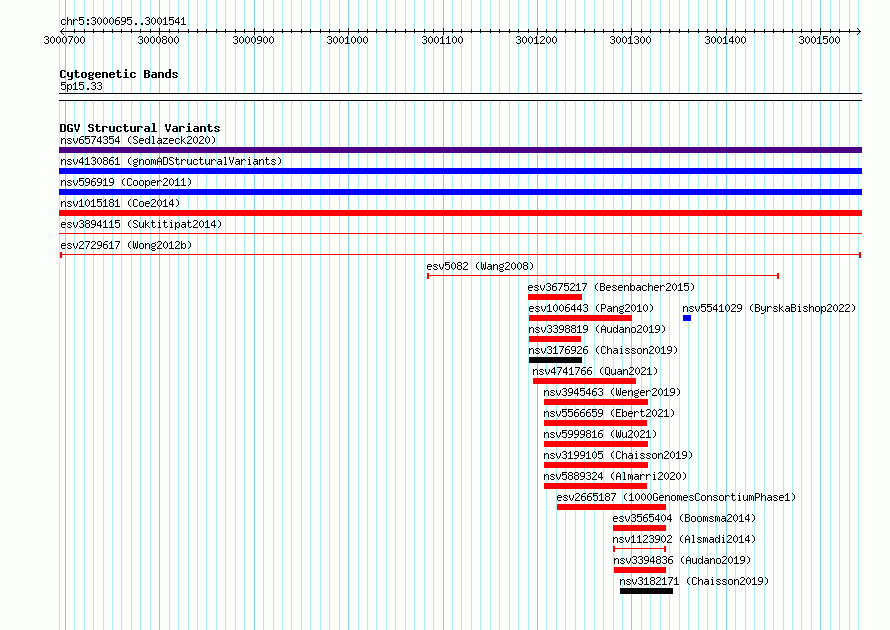Open nsv3199105 (Chaisson2019) variant label
The height and width of the screenshot is (630, 890).
point(618,455)
